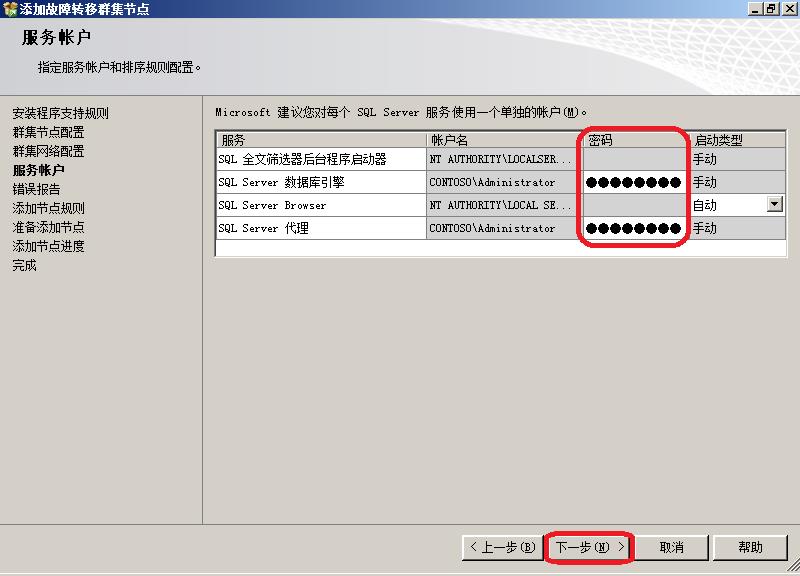
Task: Click the 密码 column header
Action: (x=635, y=140)
